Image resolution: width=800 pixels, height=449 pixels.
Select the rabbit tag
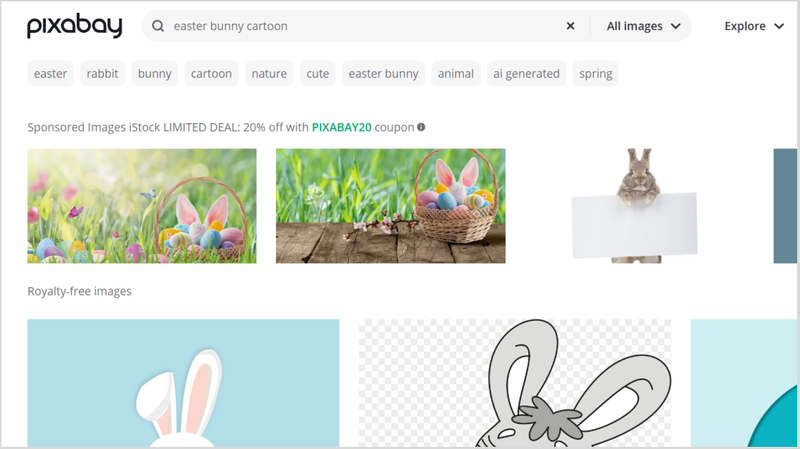(102, 73)
